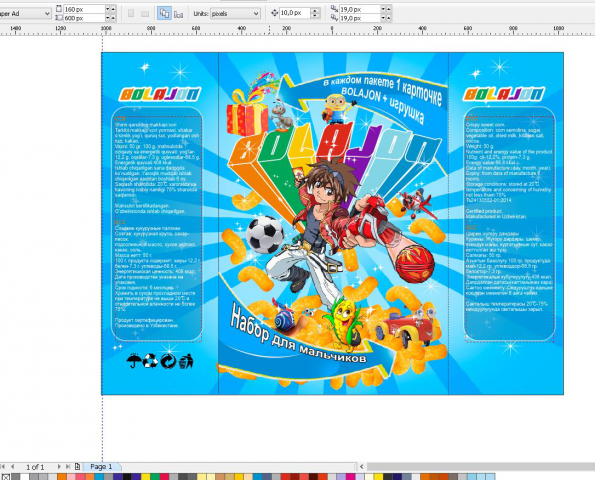Go to the previous page
This screenshot has width=595, height=480.
tap(13, 466)
